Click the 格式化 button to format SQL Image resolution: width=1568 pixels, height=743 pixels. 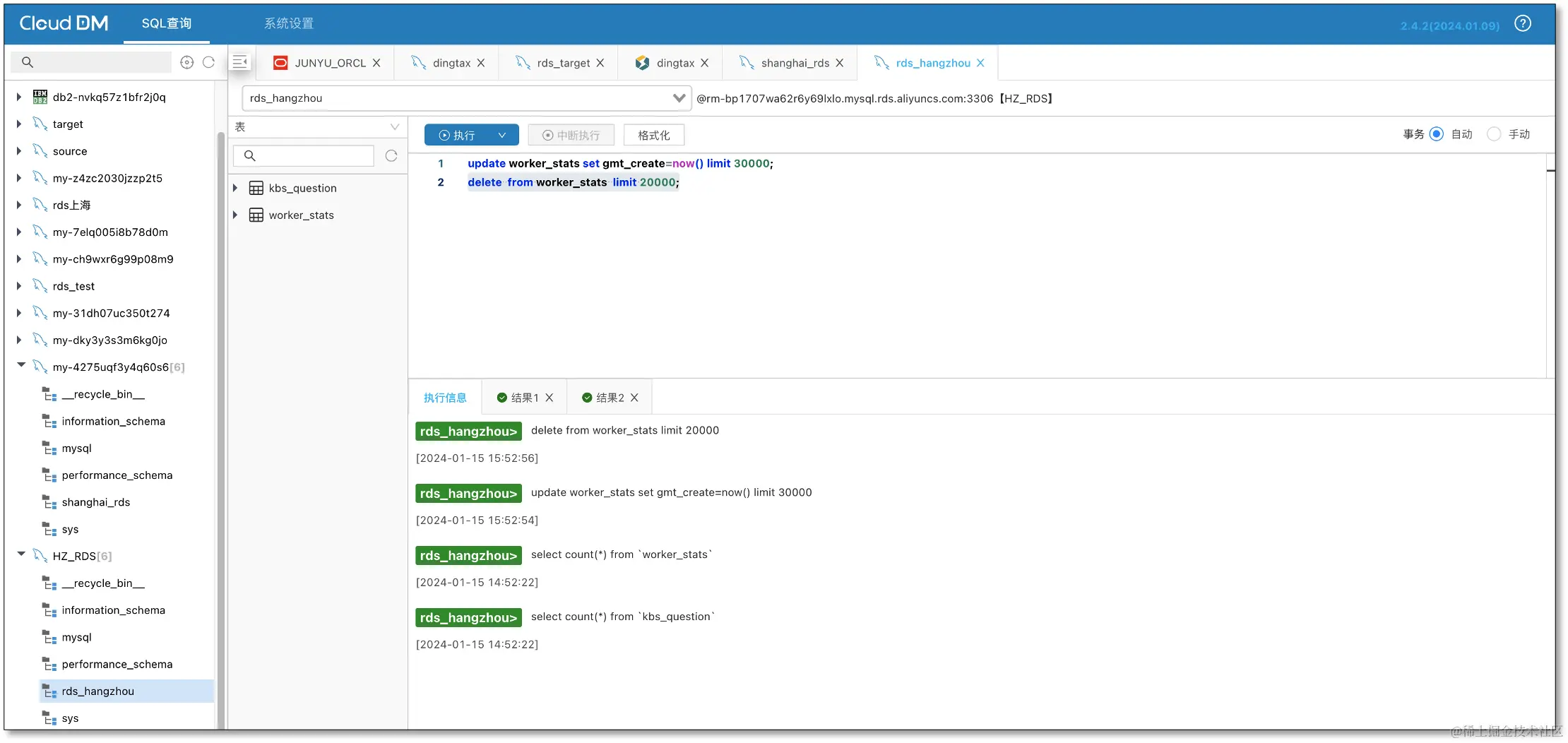coord(653,134)
